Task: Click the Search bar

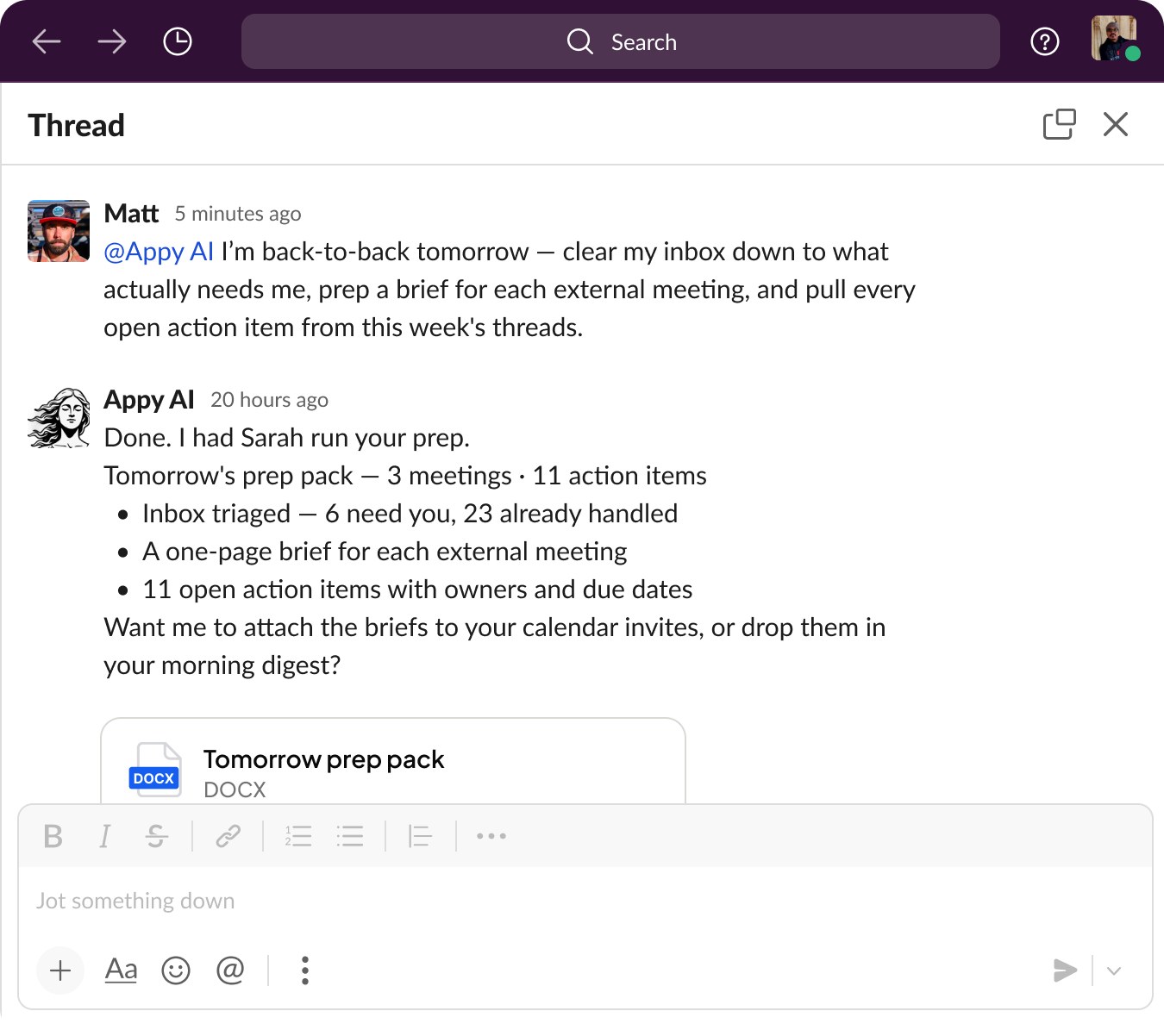Action: pyautogui.click(x=621, y=41)
